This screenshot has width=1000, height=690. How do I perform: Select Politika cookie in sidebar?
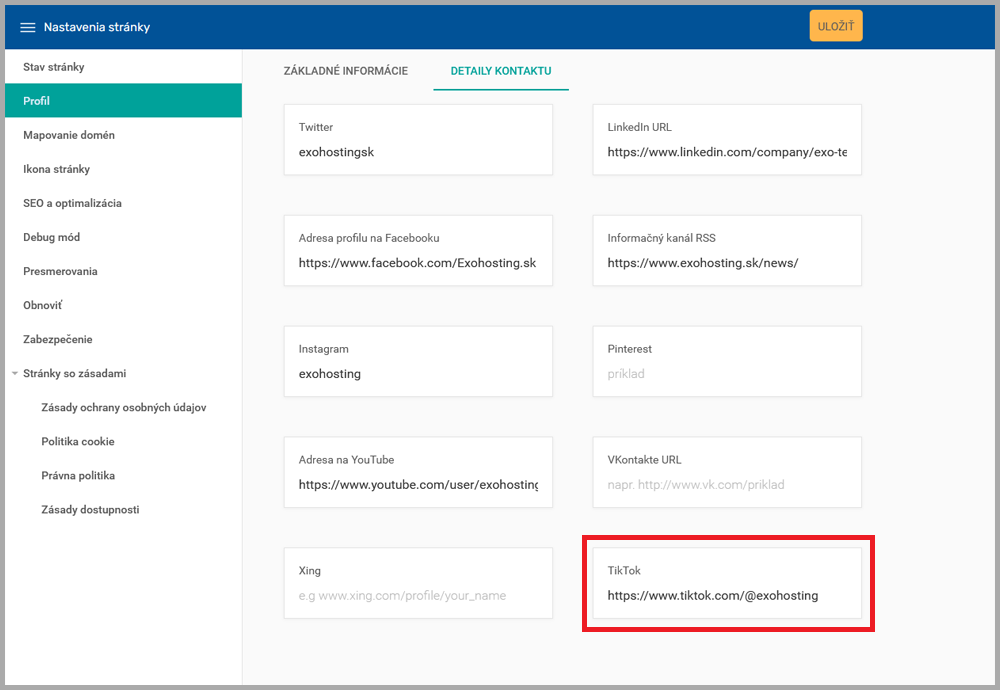coord(78,442)
